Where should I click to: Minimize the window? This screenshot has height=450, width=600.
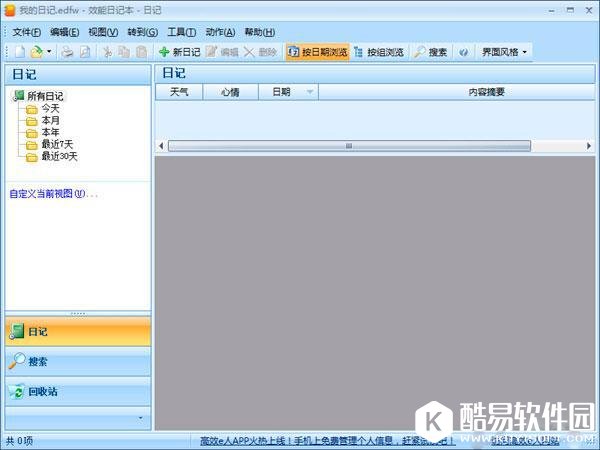552,11
